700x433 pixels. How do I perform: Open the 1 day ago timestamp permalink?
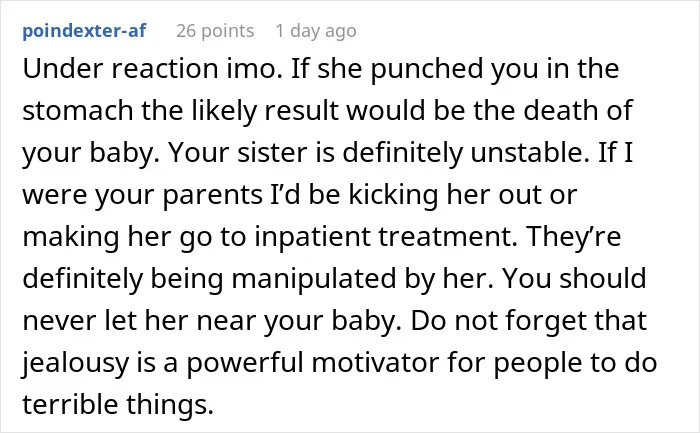pyautogui.click(x=316, y=31)
